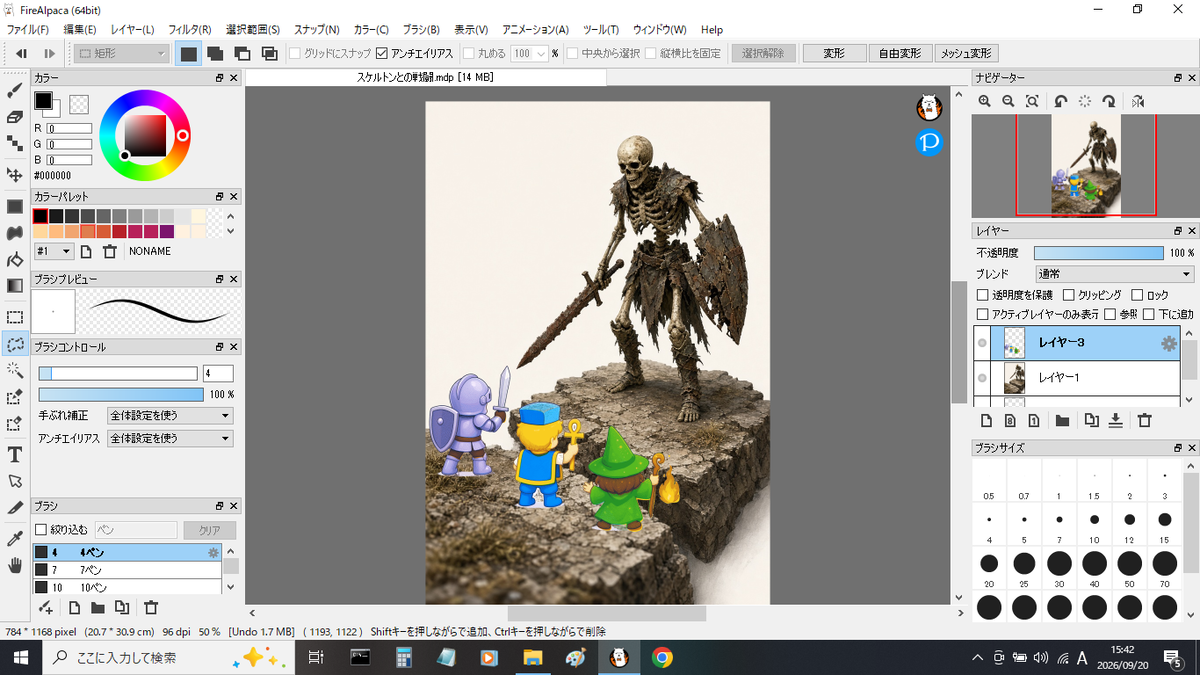Delete the layer with the trash icon
This screenshot has width=1200, height=675.
coord(1145,420)
